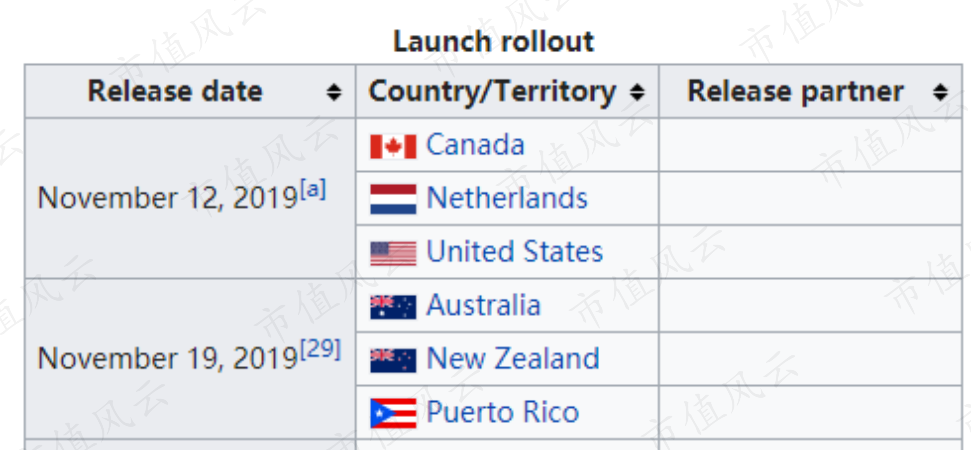Sort by Country/Territory sort arrows
The width and height of the screenshot is (971, 450).
pyautogui.click(x=637, y=92)
